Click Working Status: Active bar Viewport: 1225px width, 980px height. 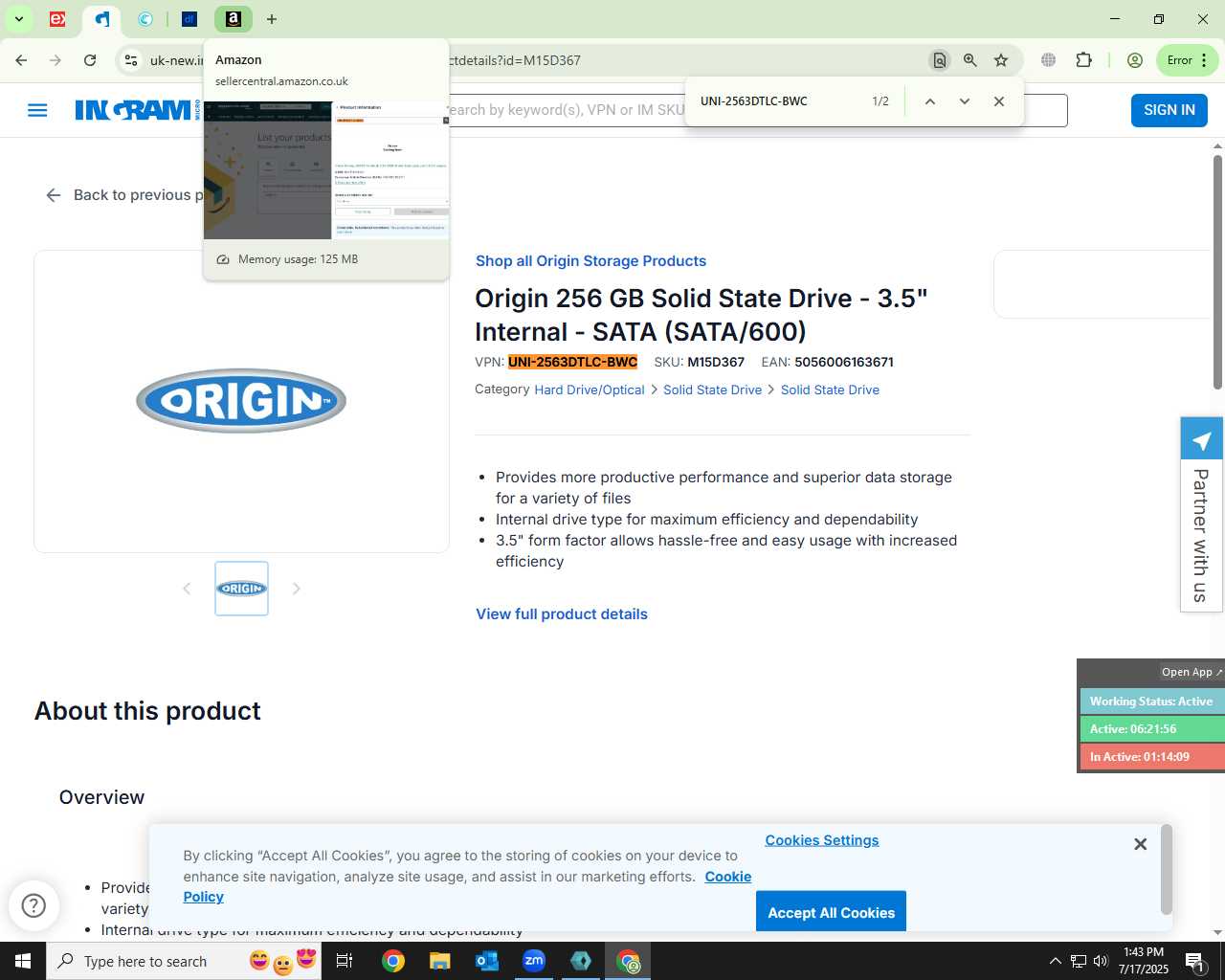(x=1151, y=702)
